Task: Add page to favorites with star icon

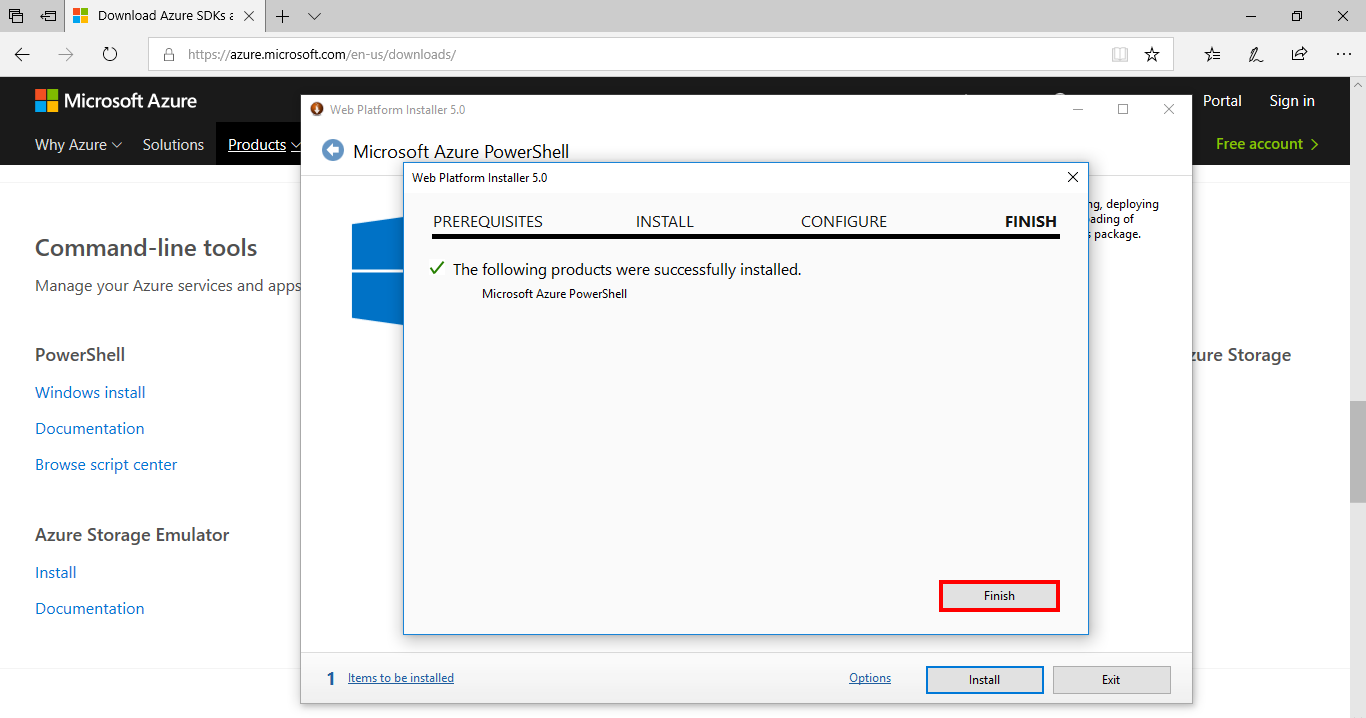Action: (1152, 54)
